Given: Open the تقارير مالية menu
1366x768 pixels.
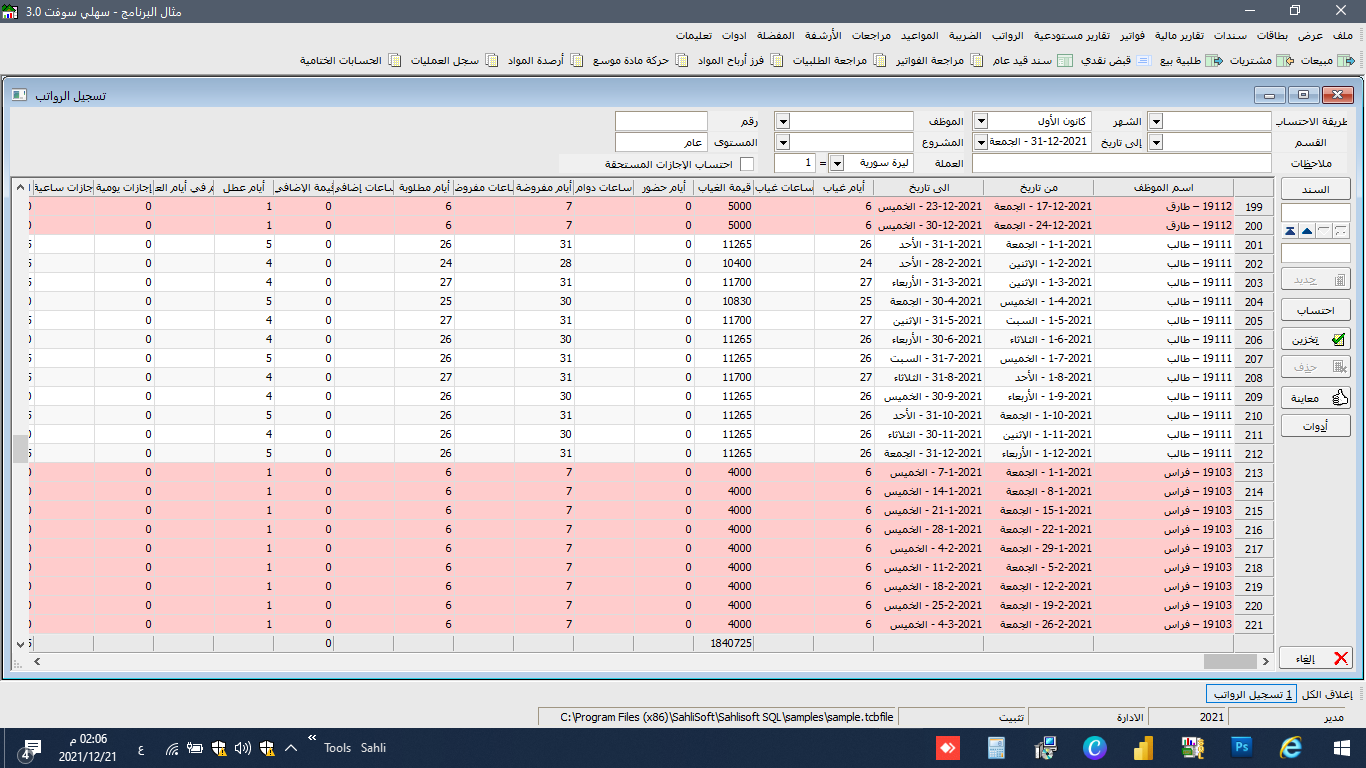Looking at the screenshot, I should click(1180, 35).
